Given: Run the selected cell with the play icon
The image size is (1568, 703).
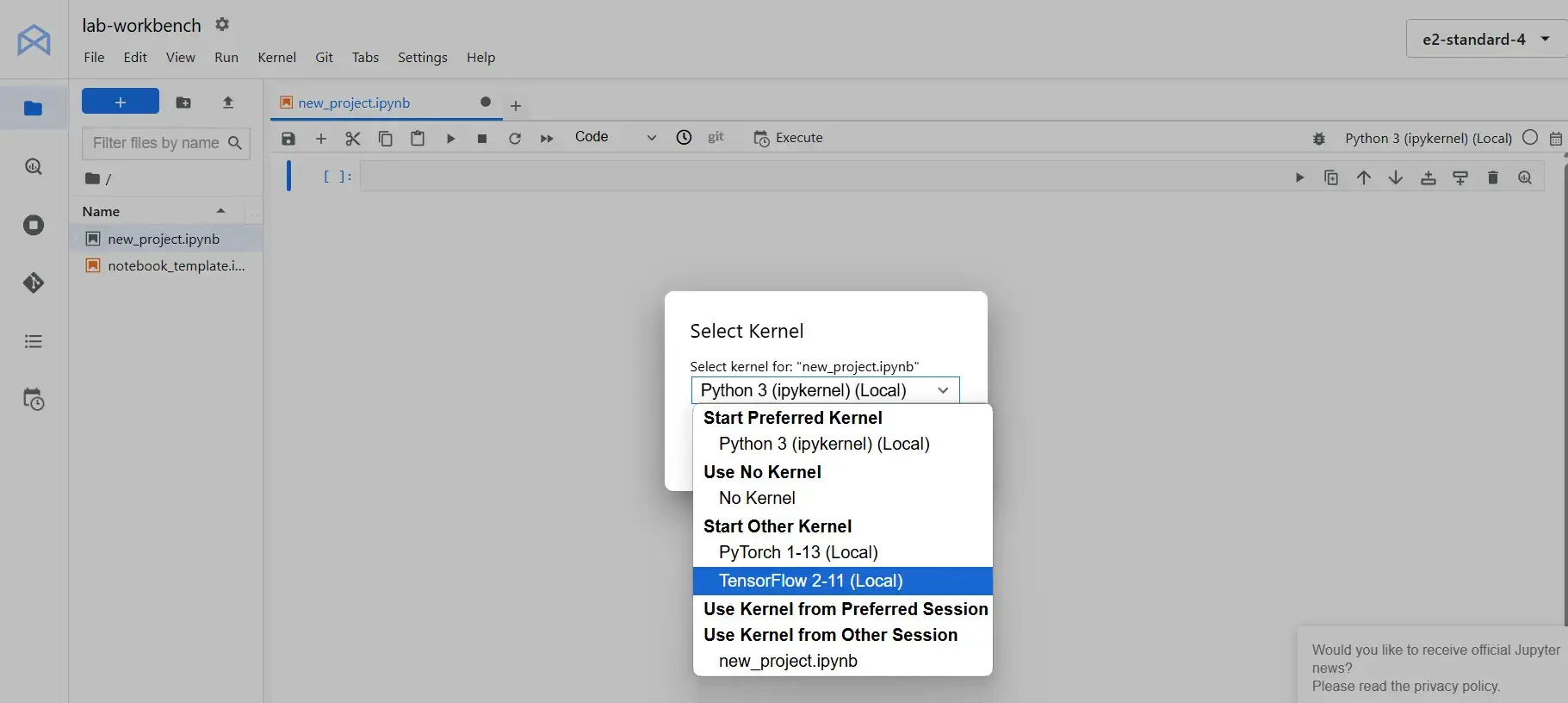Looking at the screenshot, I should (x=450, y=139).
